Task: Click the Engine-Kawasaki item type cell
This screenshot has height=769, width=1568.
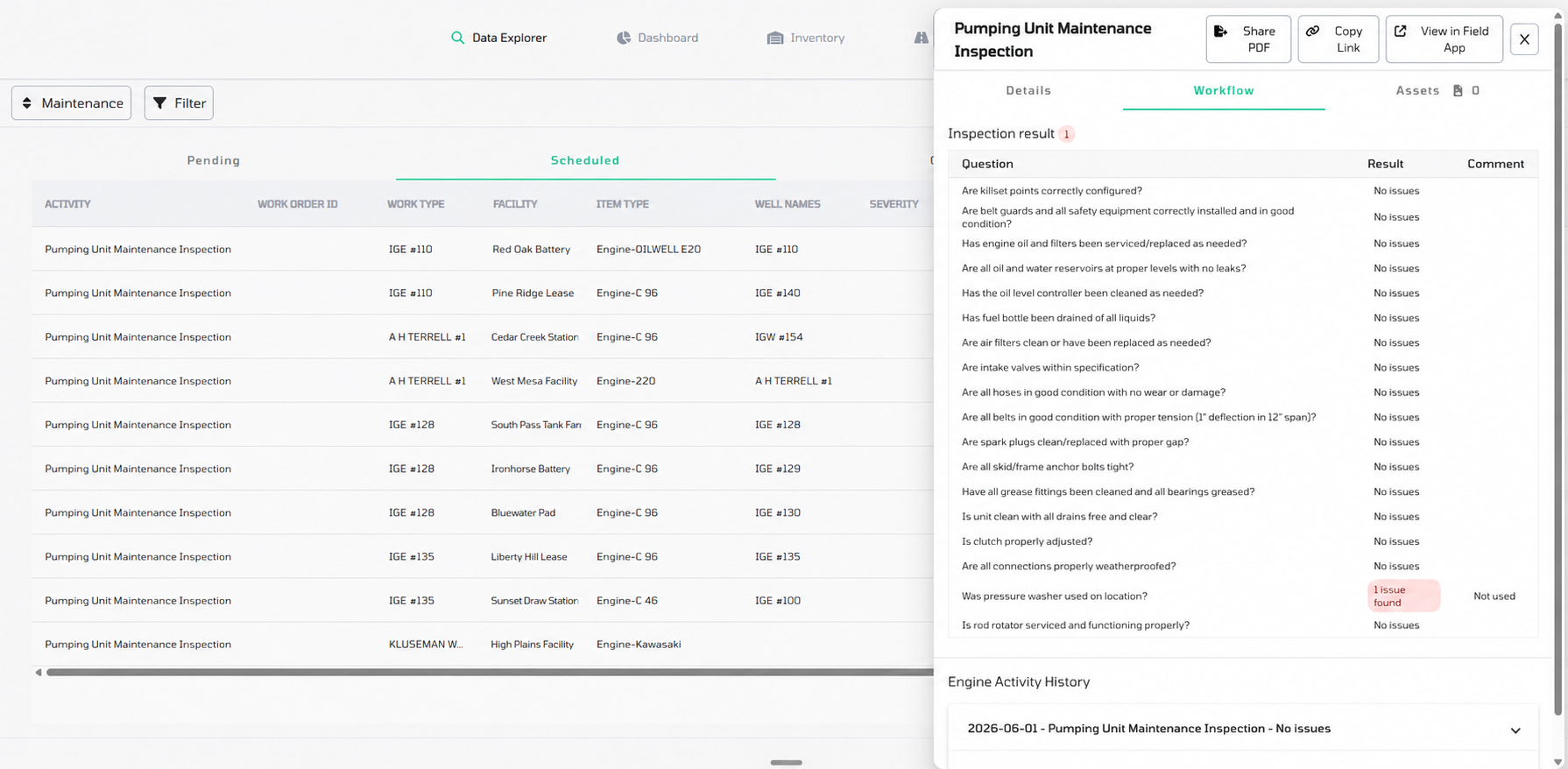Action: tap(639, 644)
